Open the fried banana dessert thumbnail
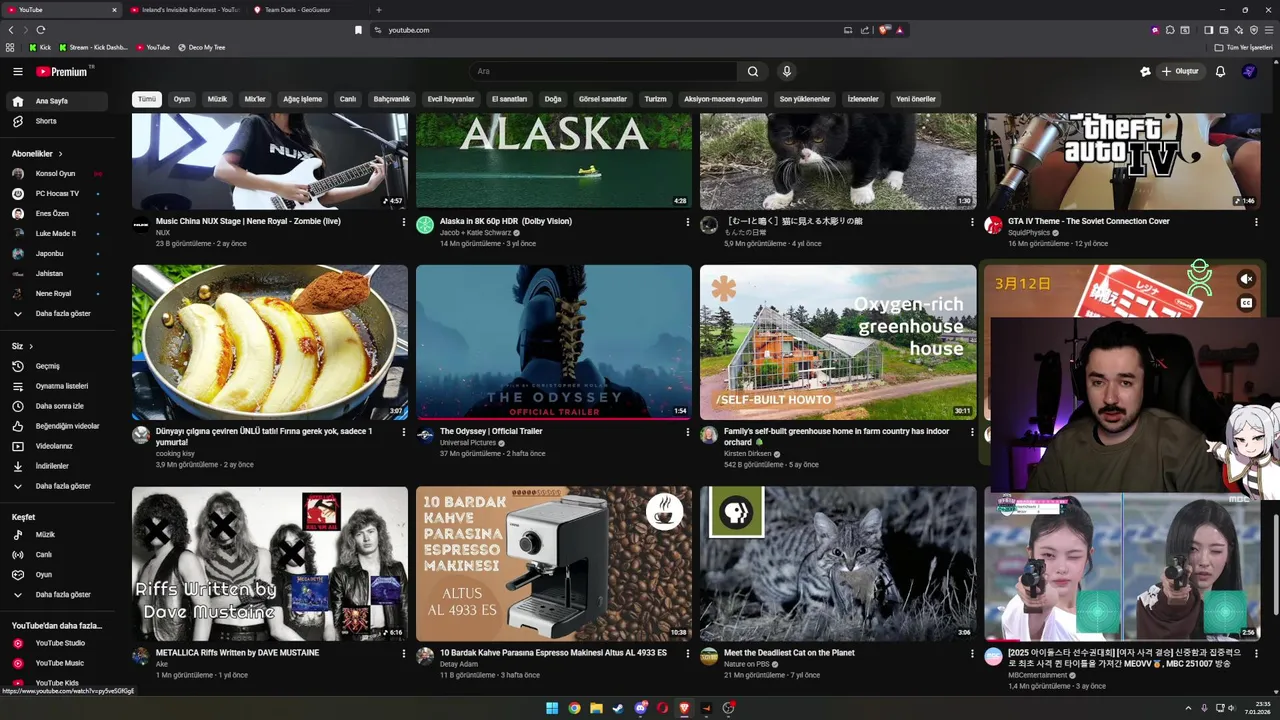The width and height of the screenshot is (1280, 720). [270, 342]
